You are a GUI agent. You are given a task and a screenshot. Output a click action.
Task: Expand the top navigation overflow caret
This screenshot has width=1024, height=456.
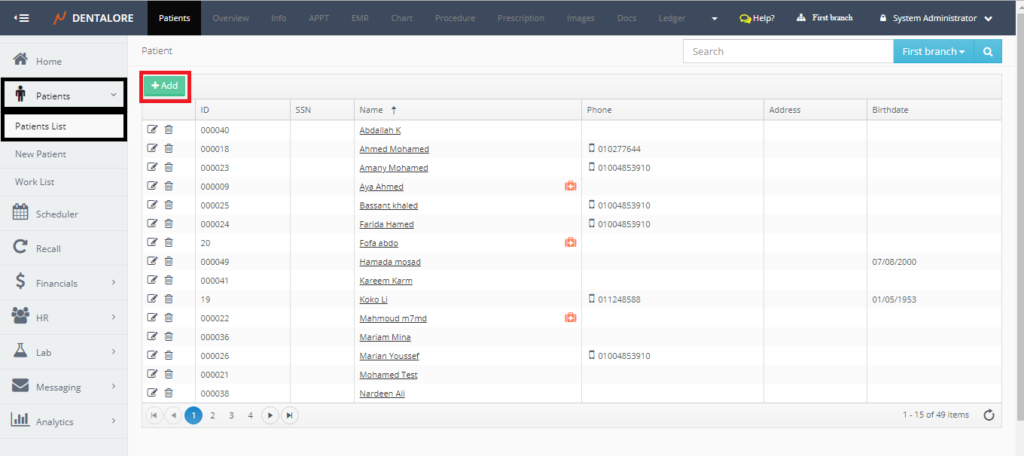[714, 19]
